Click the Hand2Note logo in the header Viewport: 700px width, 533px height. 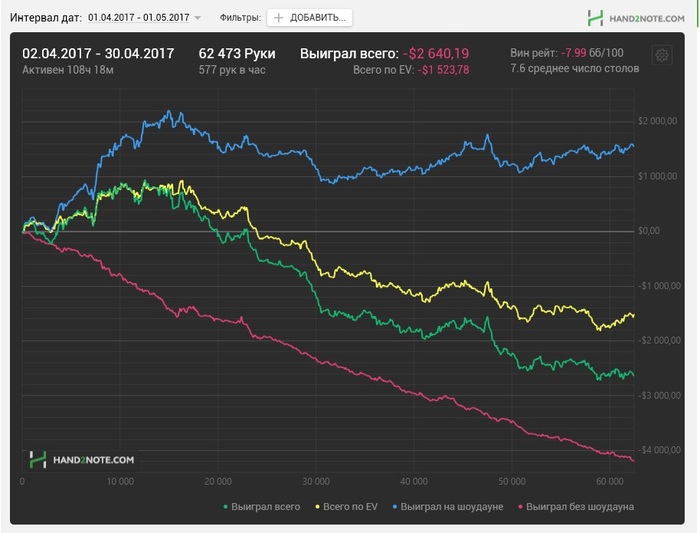(x=635, y=18)
